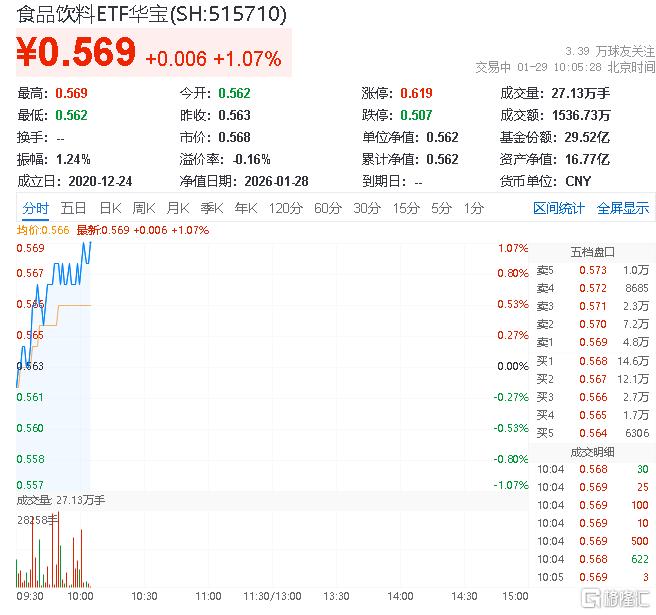Click the current price ¥0.569
Image resolution: width=656 pixels, height=615 pixels.
point(76,52)
